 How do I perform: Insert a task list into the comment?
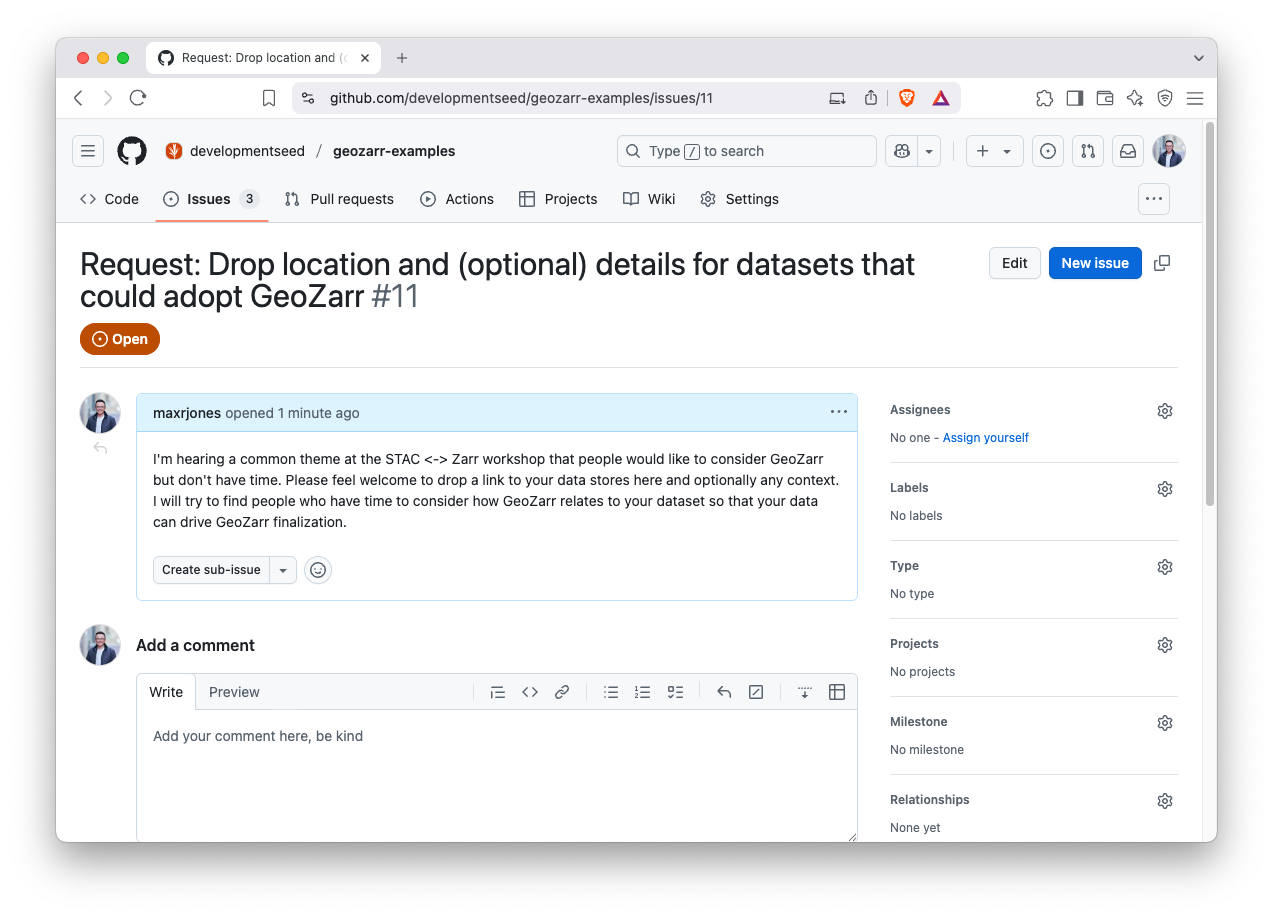click(x=675, y=691)
